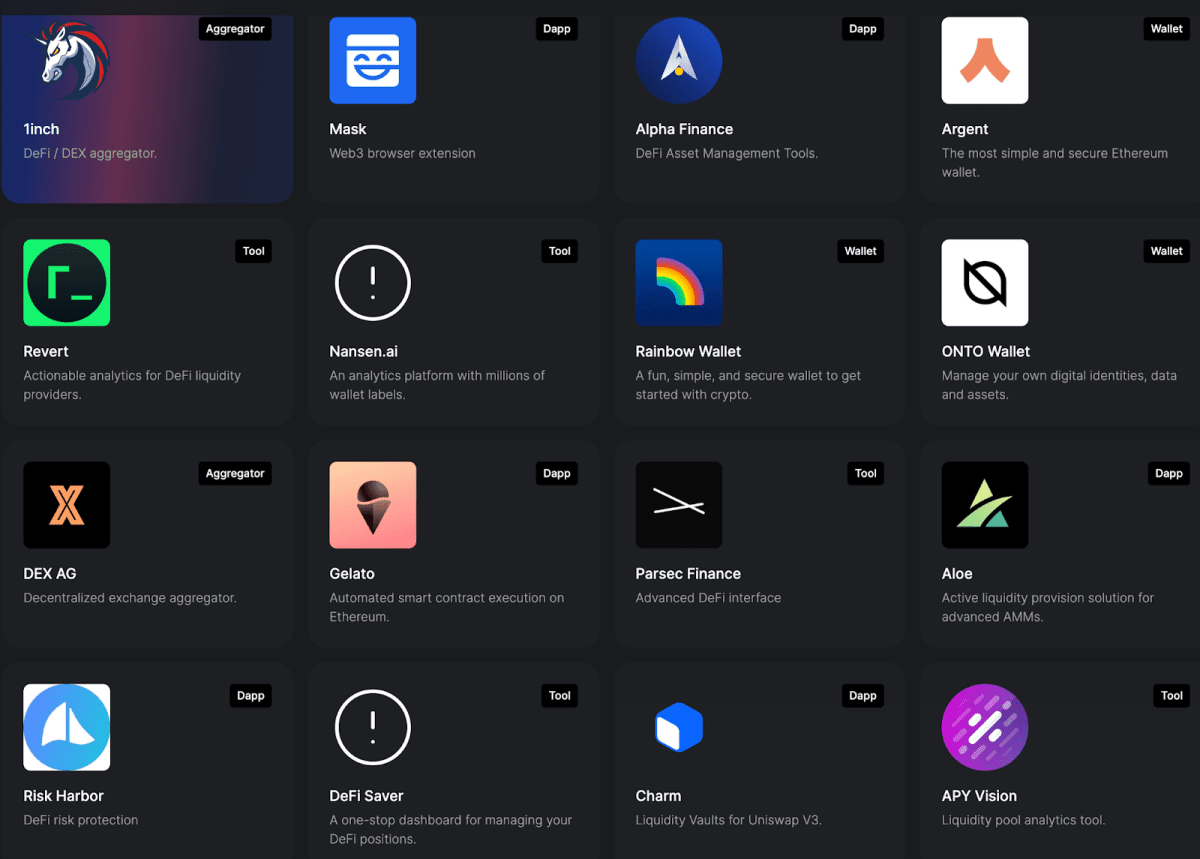Viewport: 1200px width, 859px height.
Task: Click the Dapp tag on Alpha Finance card
Action: (x=863, y=29)
